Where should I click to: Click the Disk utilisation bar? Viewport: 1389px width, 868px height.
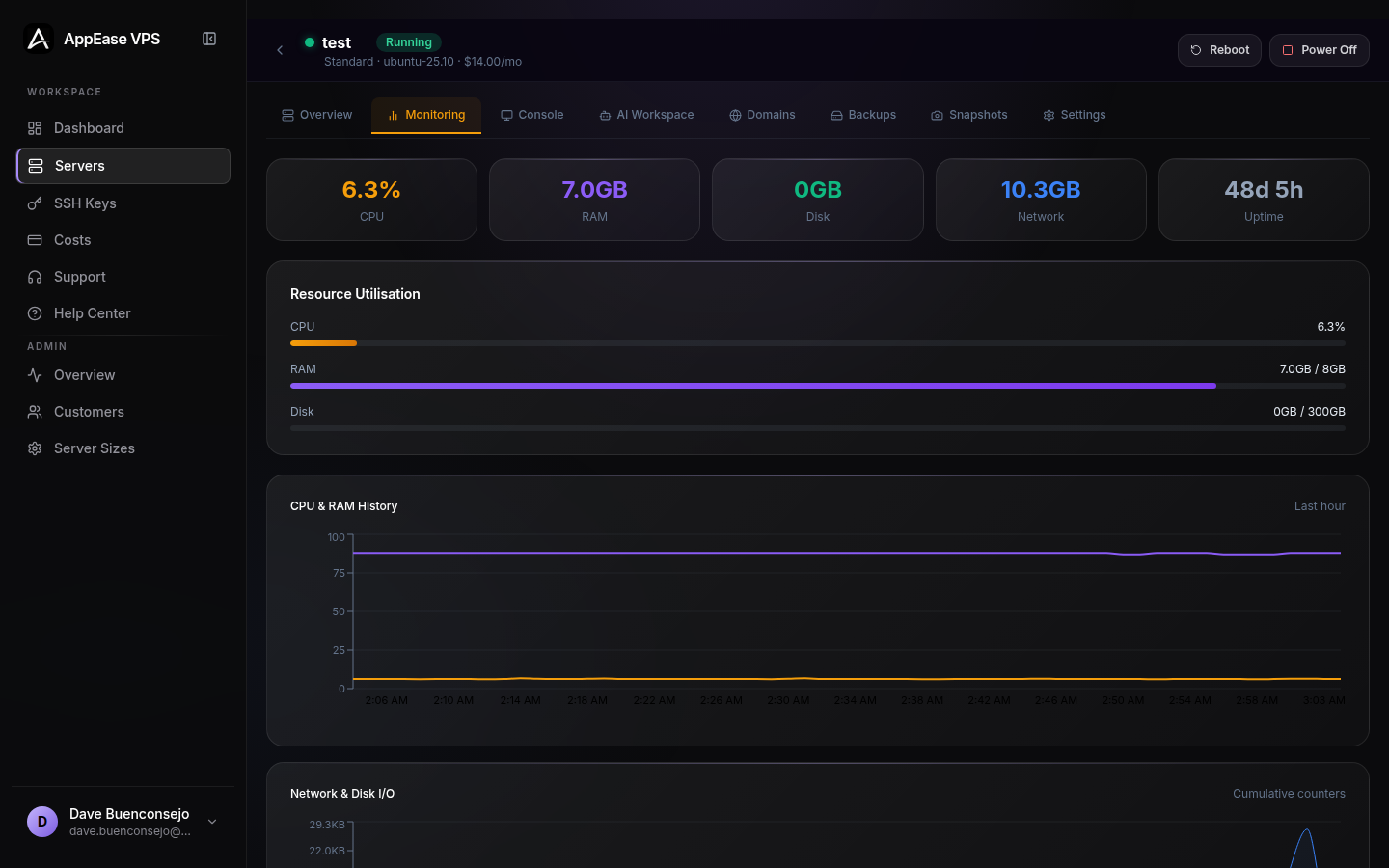[818, 428]
